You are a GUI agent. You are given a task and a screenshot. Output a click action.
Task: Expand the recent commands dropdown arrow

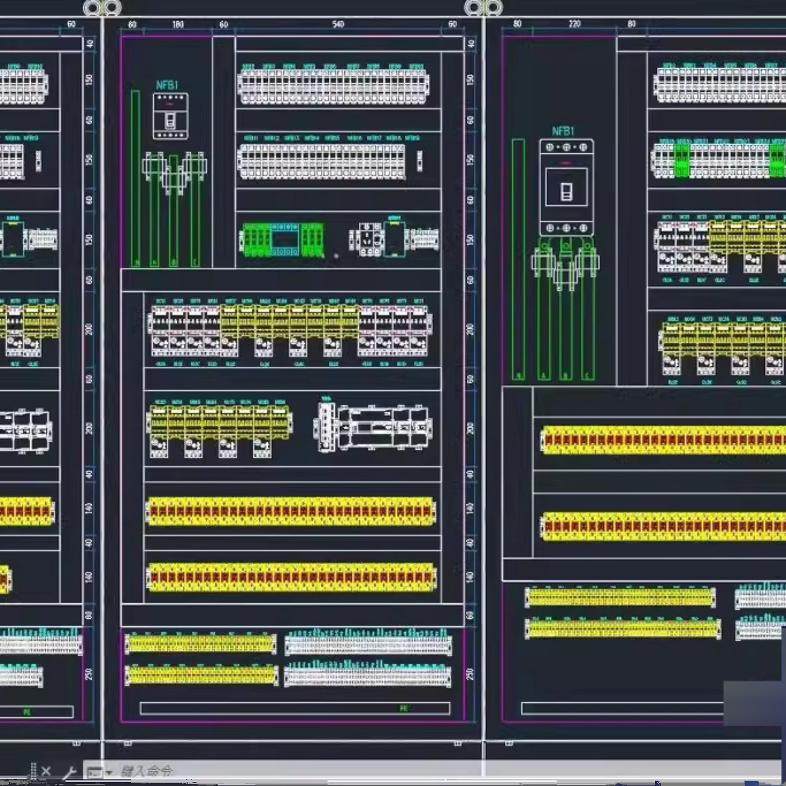[x=109, y=772]
